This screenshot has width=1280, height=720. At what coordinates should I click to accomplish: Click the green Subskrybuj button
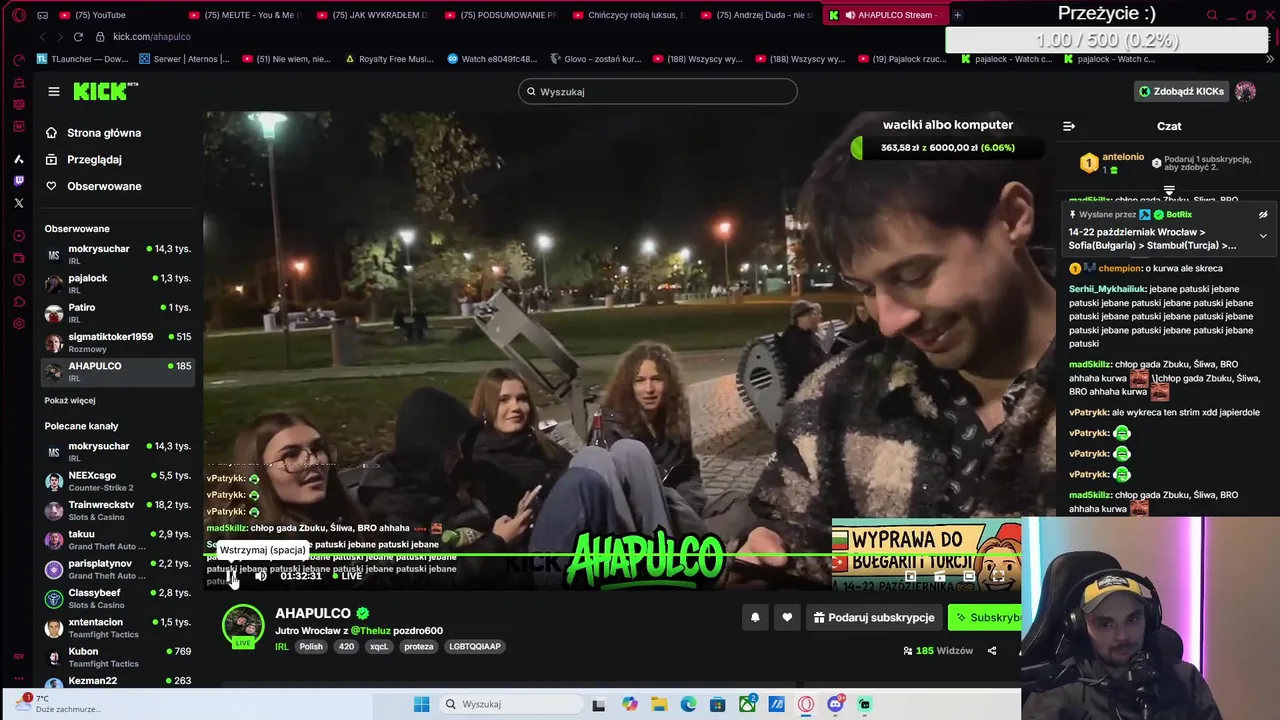tap(985, 618)
